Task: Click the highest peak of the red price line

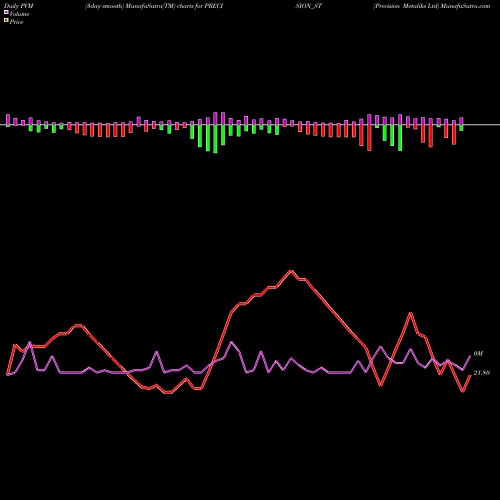Action: point(291,271)
